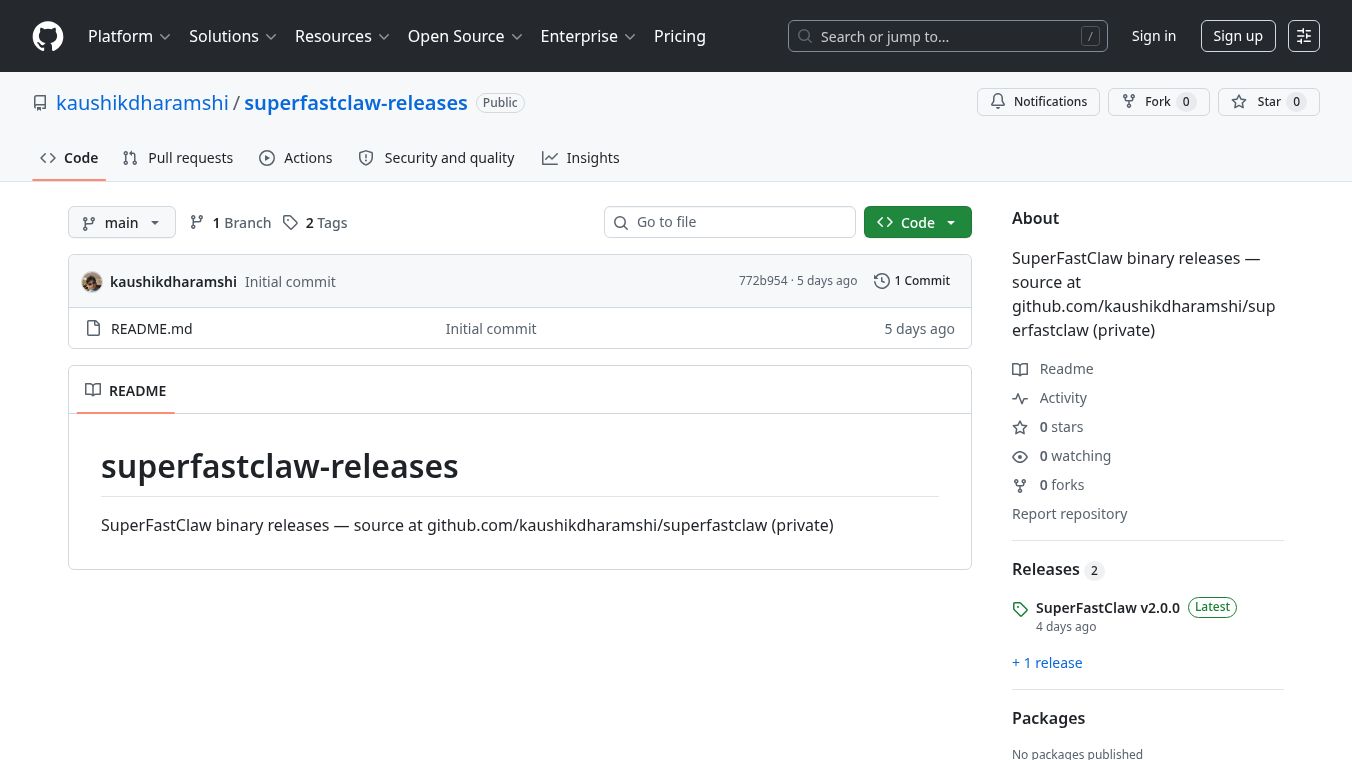This screenshot has height=760, width=1352.
Task: Open SuperFastClaw v2.0.0 release
Action: [1108, 608]
